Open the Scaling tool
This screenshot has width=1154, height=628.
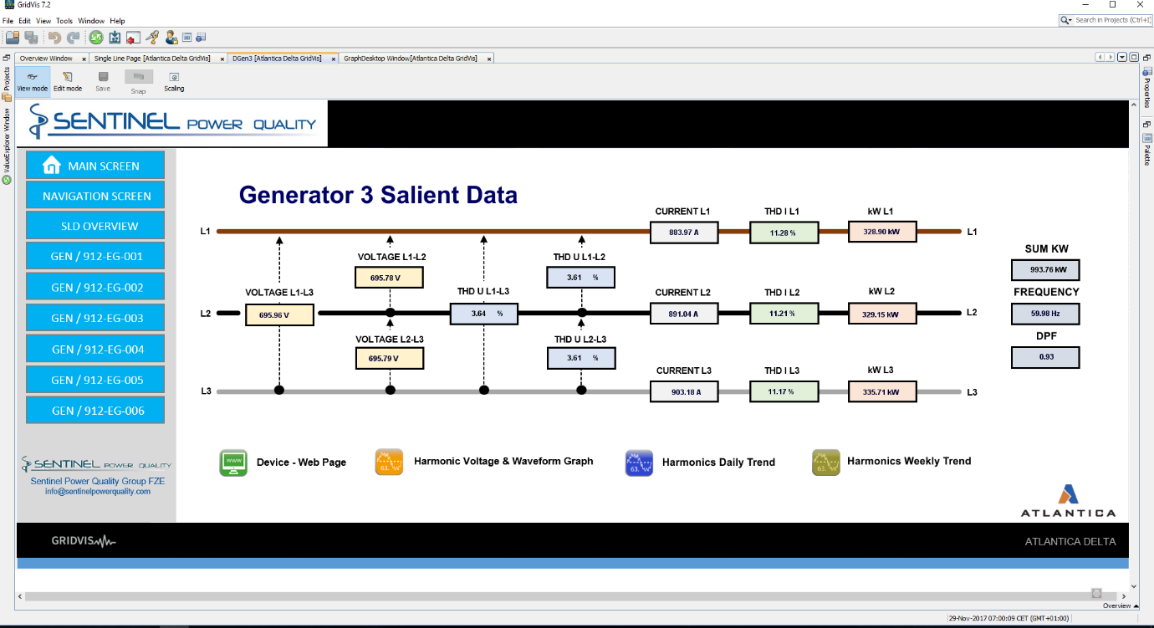click(174, 81)
